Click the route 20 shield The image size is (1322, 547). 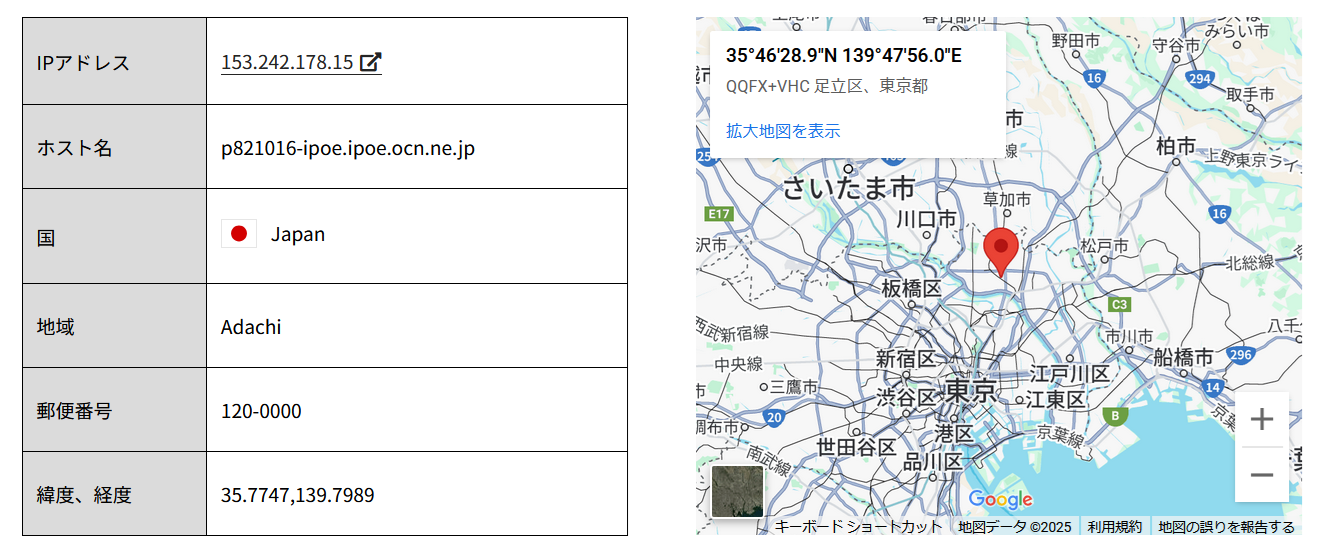point(773,417)
